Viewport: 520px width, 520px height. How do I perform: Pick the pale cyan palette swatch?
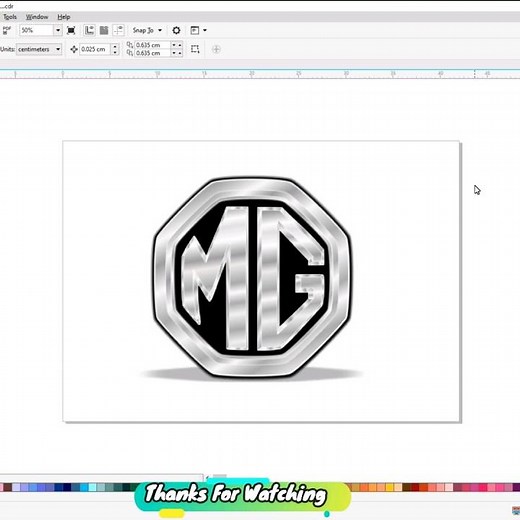pos(92,488)
